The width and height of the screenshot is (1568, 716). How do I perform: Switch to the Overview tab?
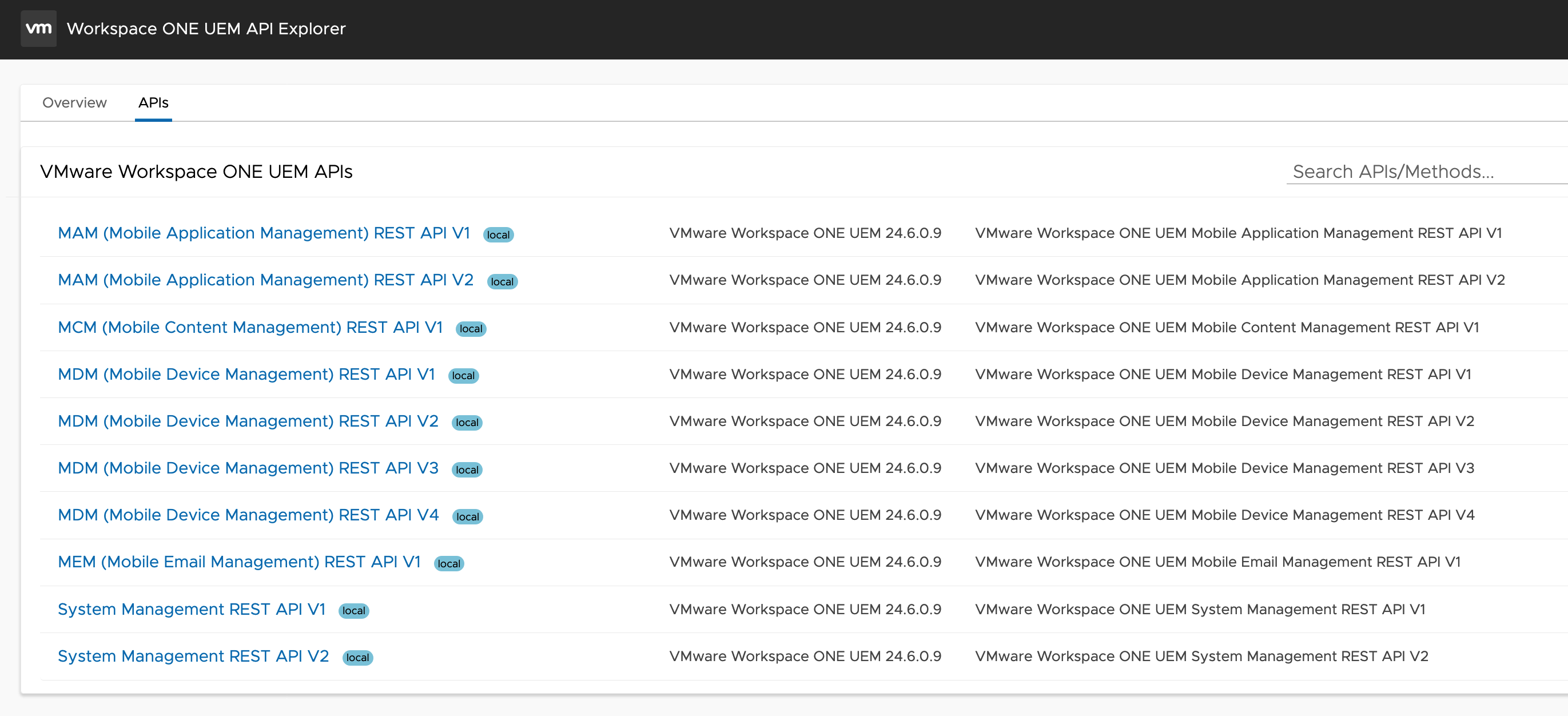[x=74, y=103]
